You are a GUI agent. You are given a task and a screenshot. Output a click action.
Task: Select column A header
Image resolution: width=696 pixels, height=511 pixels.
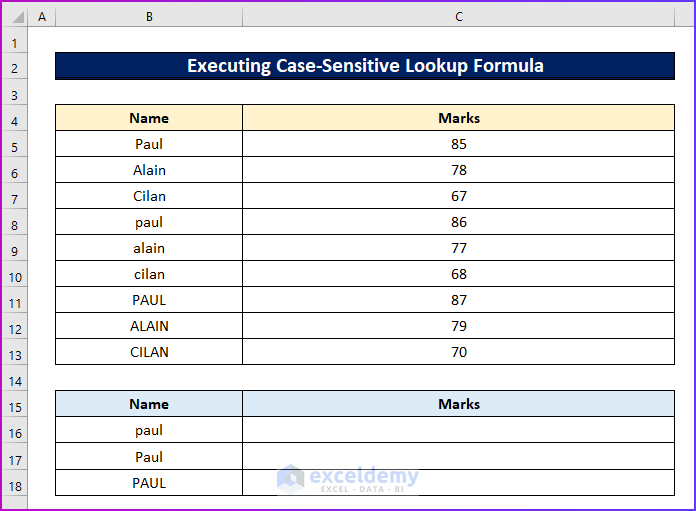(x=42, y=17)
